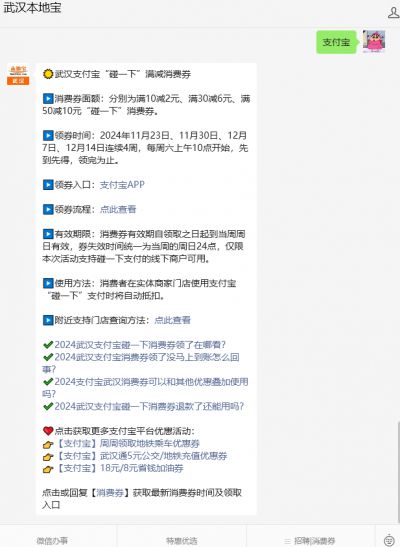Tap the 消费券 keyword link in last paragraph
The height and width of the screenshot is (547, 400).
tap(110, 493)
